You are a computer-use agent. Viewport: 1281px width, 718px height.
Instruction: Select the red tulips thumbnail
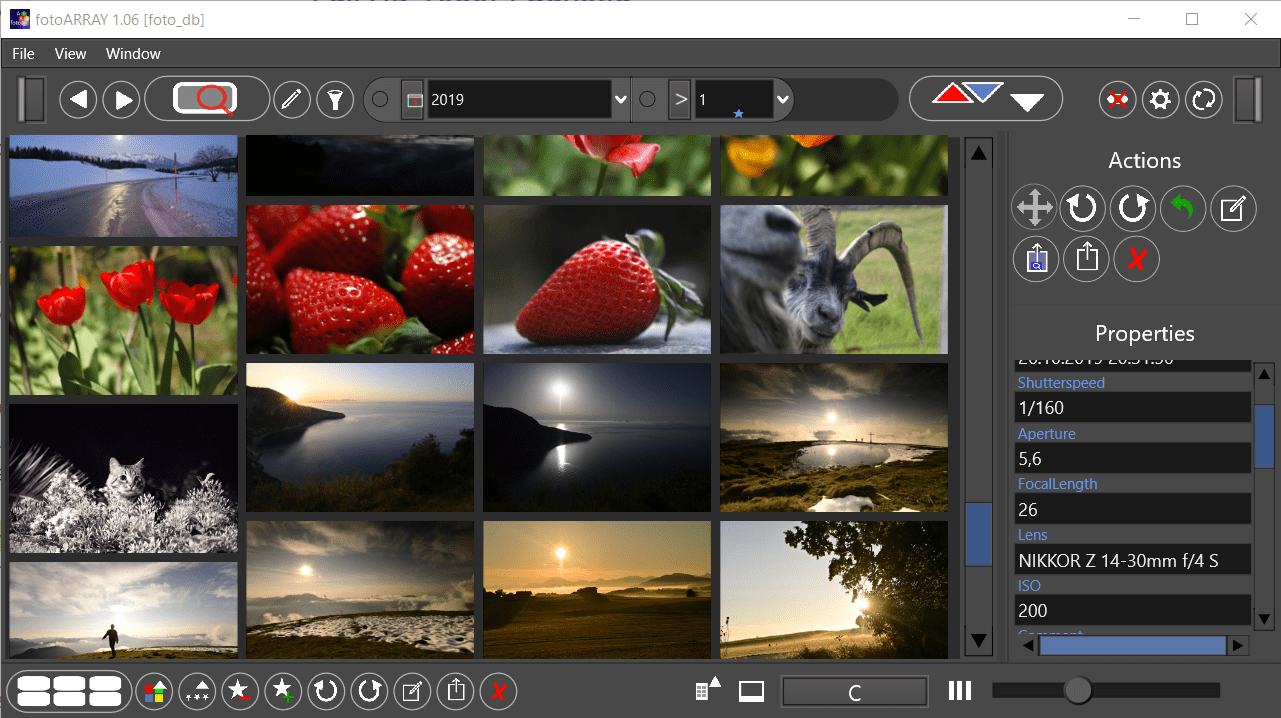point(124,320)
